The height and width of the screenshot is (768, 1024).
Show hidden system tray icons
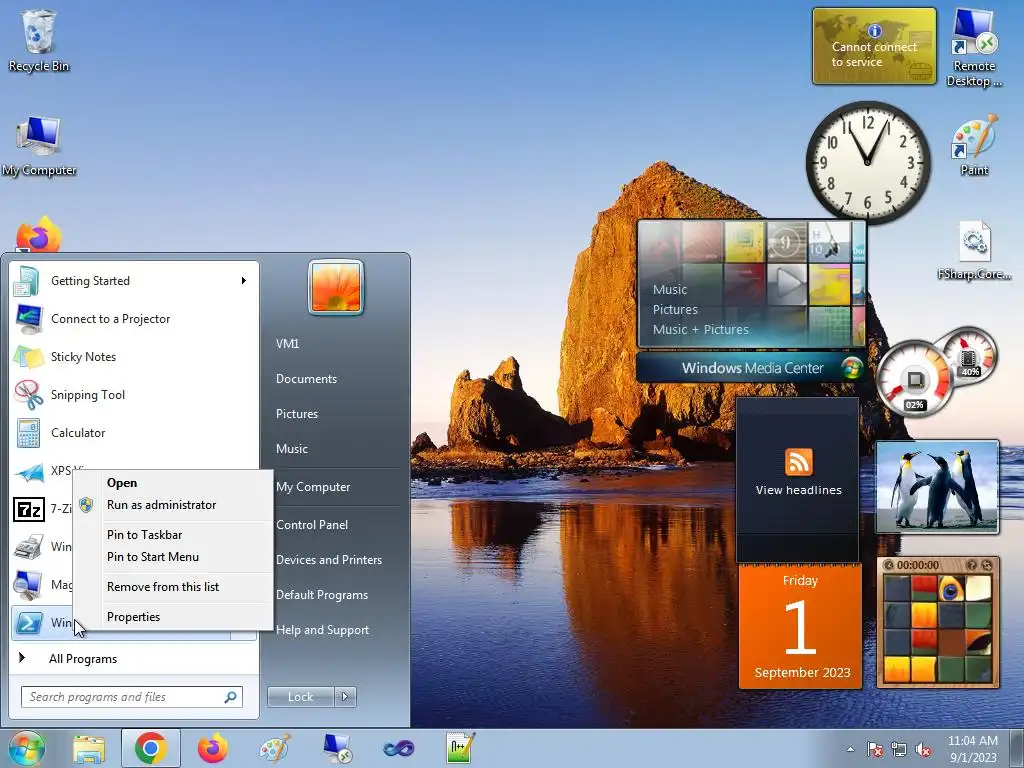click(x=850, y=750)
